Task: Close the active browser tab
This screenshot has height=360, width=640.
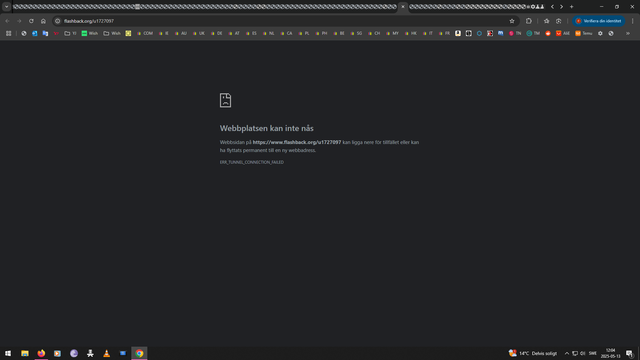Action: pos(403,7)
